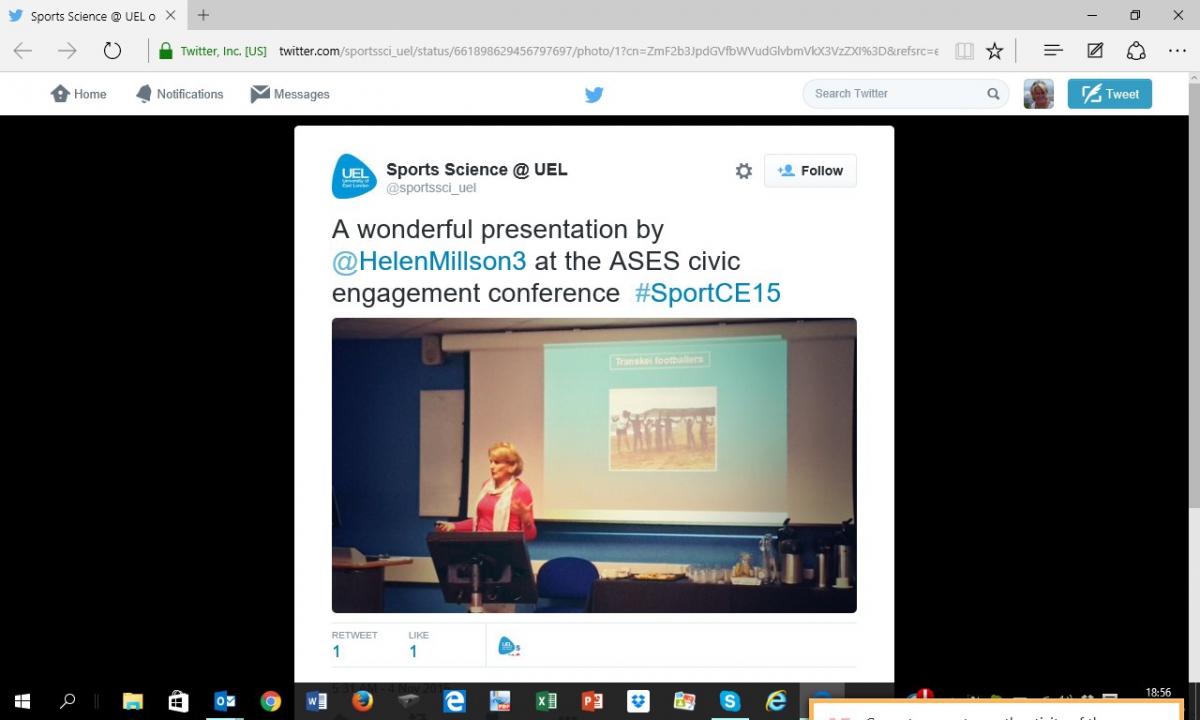Select the Sports Science @ UEL browser tab

92,16
